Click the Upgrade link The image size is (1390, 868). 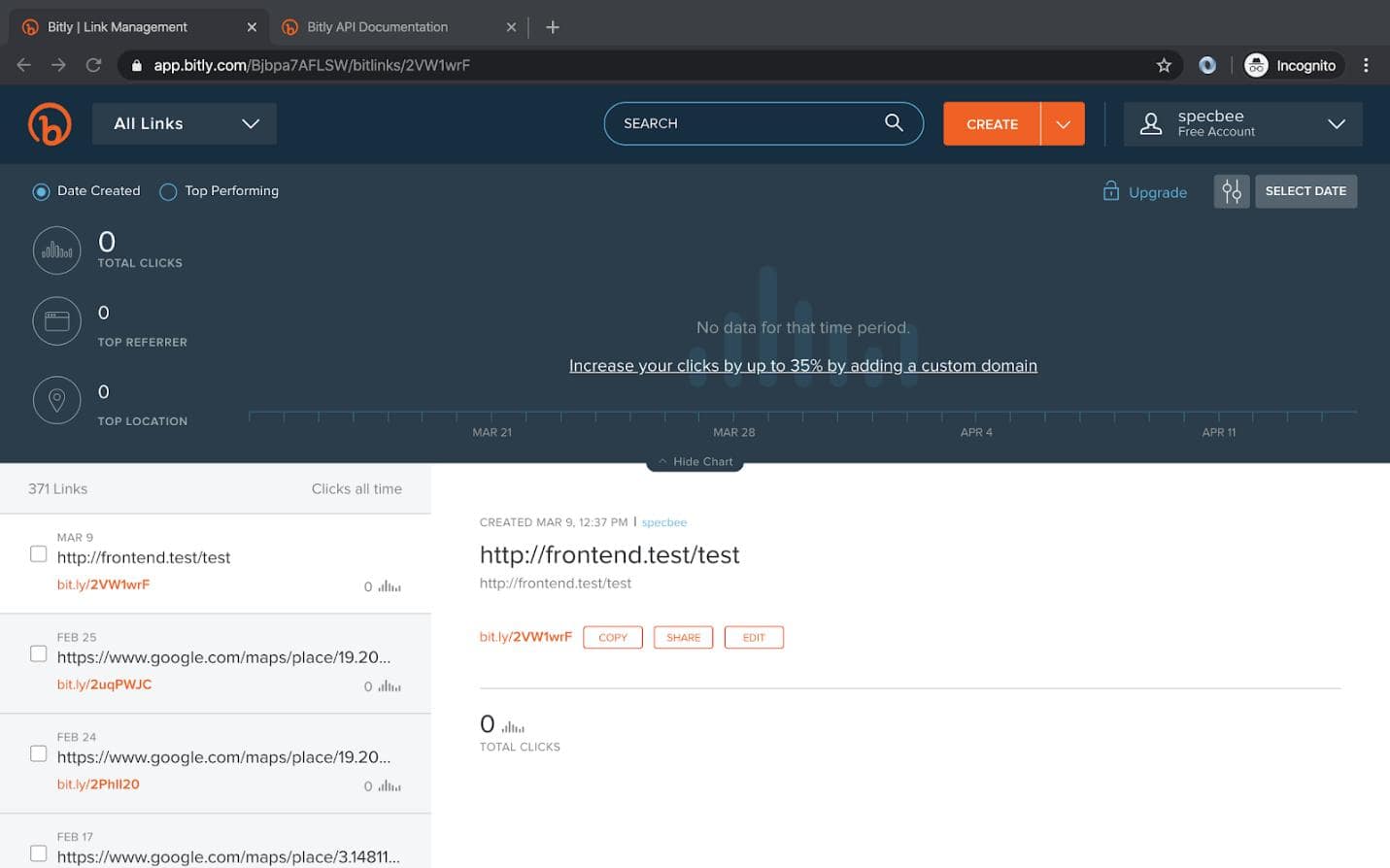point(1157,192)
